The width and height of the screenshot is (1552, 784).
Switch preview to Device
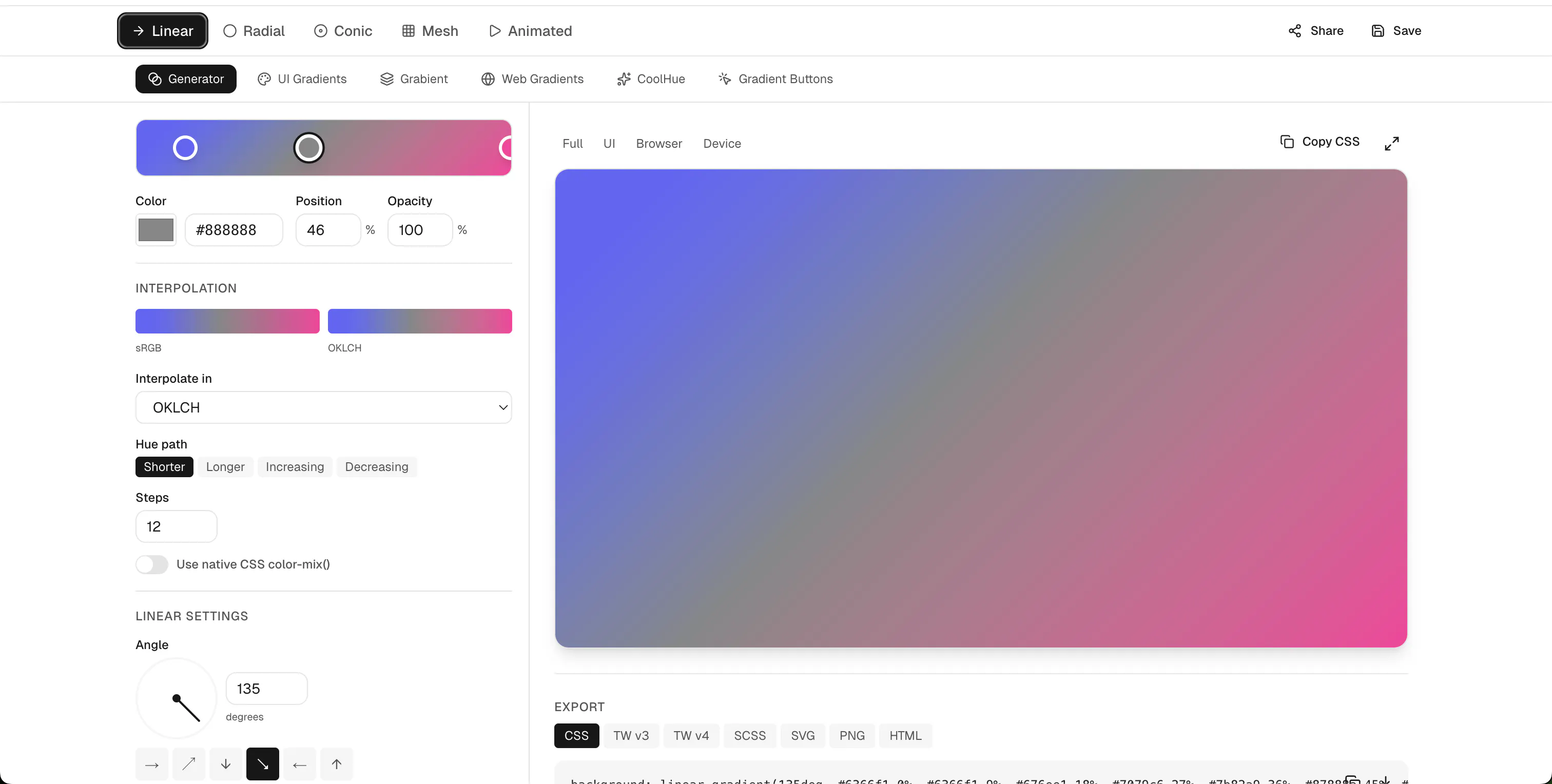(722, 143)
